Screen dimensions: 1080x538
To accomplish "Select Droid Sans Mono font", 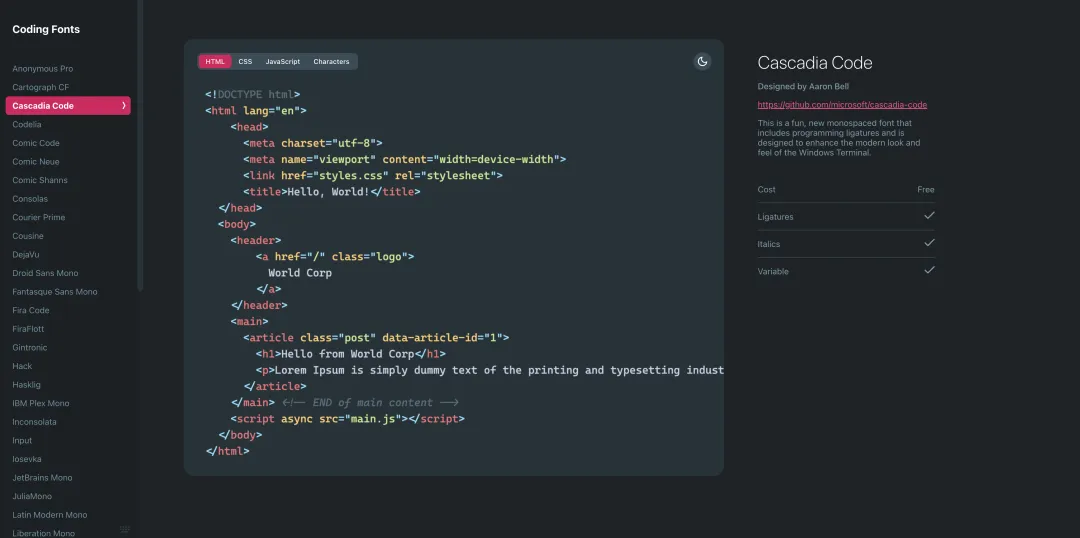I will click(x=45, y=273).
